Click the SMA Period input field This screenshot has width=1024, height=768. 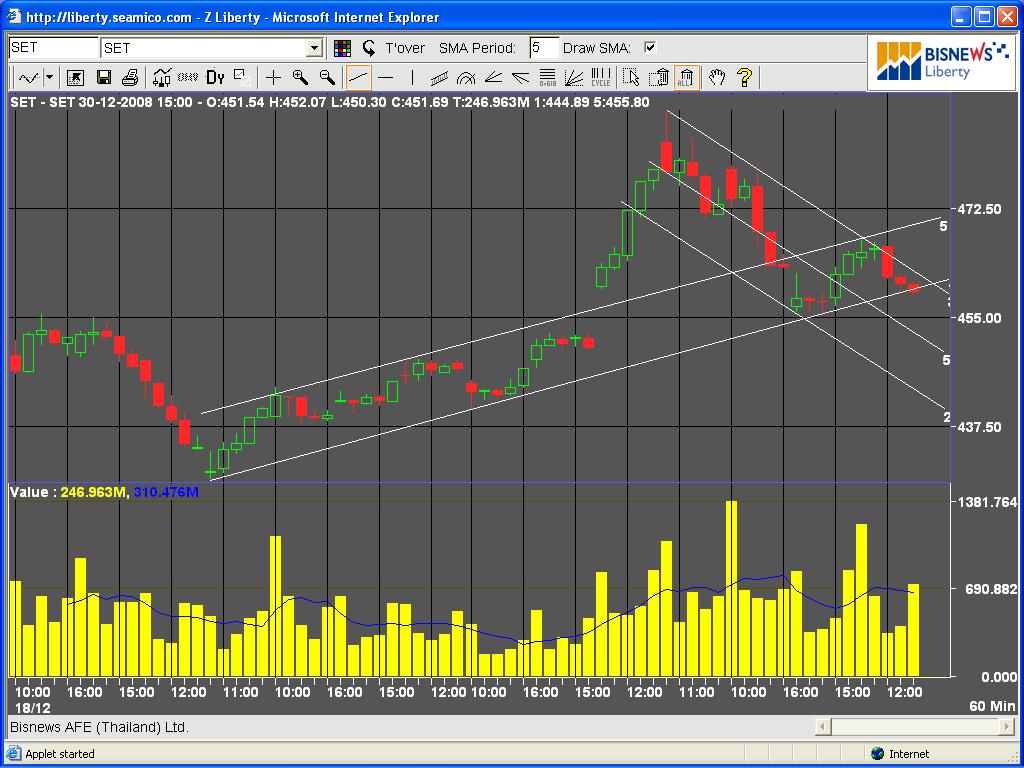[544, 48]
